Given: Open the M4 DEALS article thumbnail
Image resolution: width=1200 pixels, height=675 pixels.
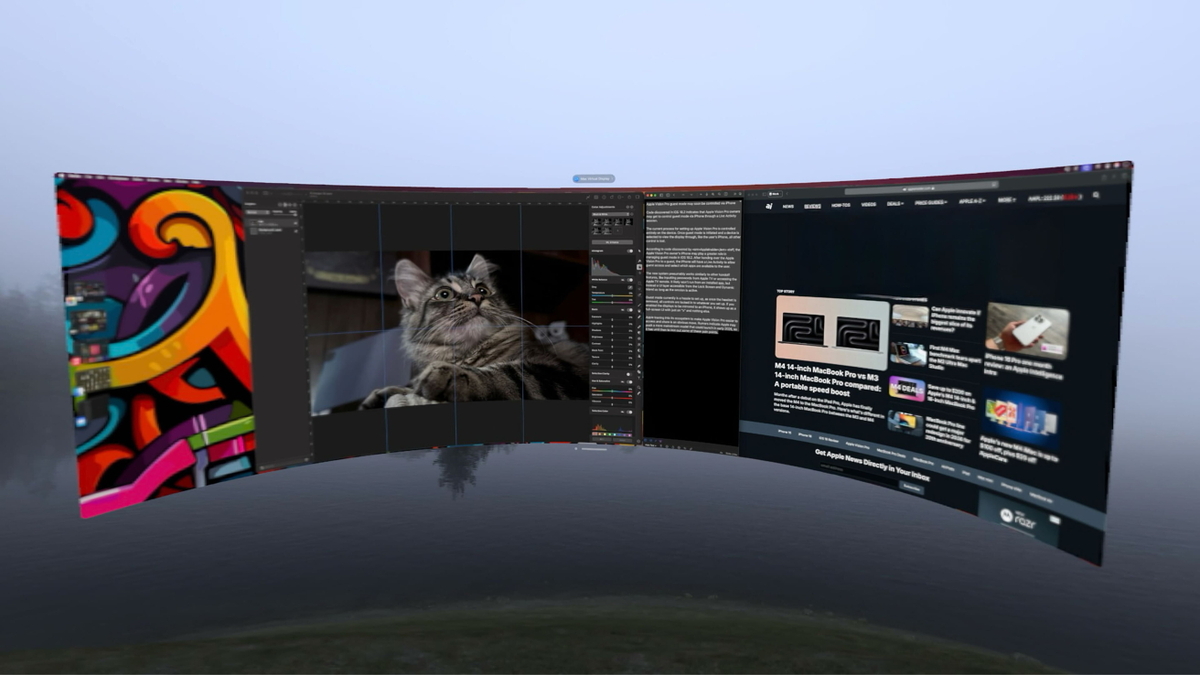Looking at the screenshot, I should coord(906,388).
